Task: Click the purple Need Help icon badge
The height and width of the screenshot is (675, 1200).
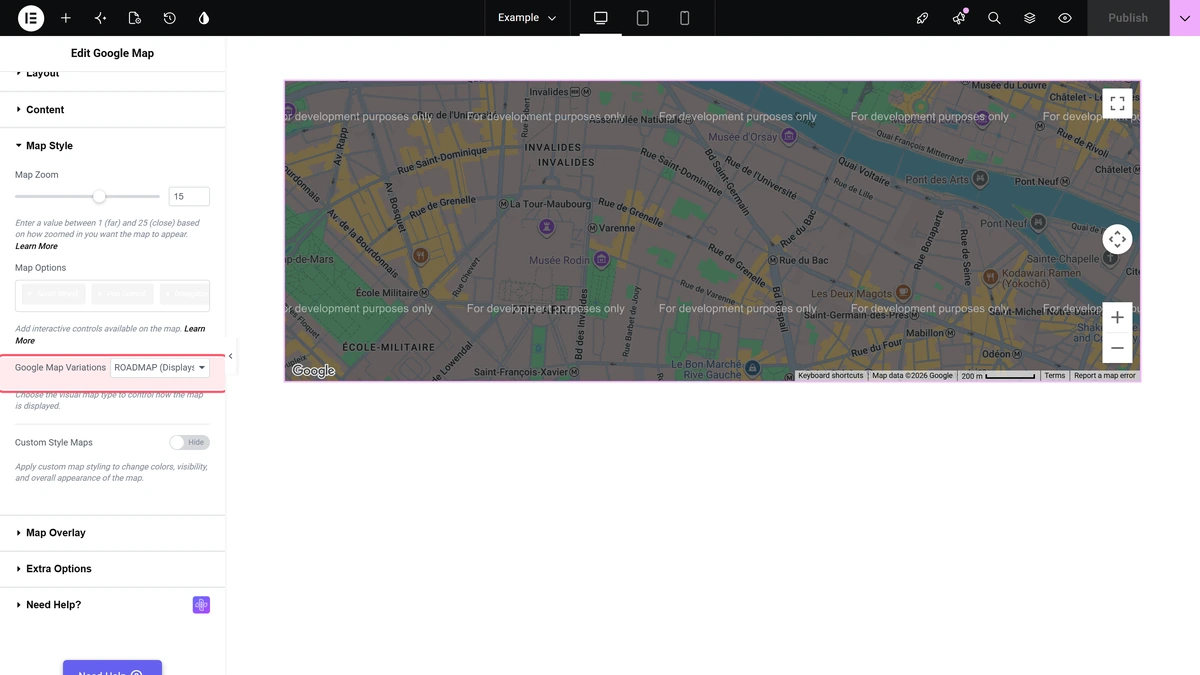Action: tap(201, 605)
